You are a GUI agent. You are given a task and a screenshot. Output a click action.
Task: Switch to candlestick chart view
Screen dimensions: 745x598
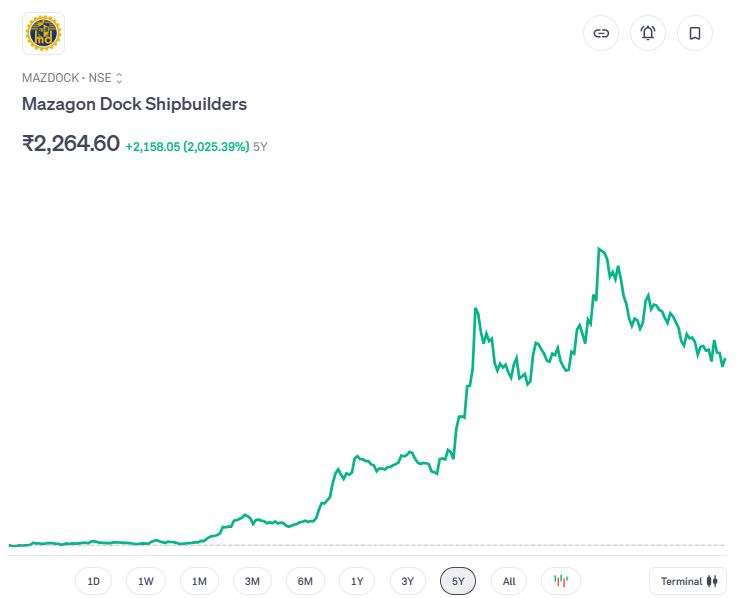pyautogui.click(x=561, y=581)
